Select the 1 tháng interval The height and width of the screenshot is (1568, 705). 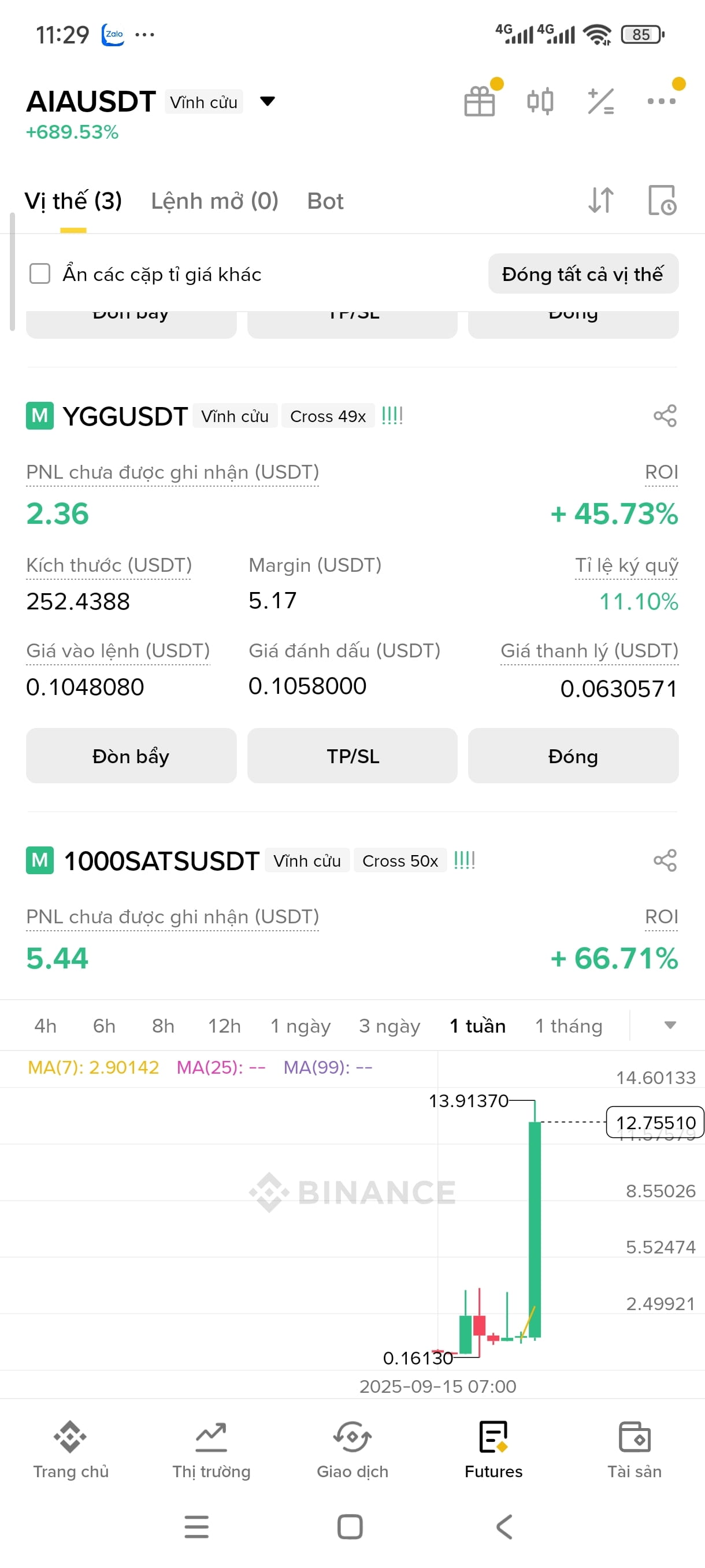pyautogui.click(x=569, y=1026)
